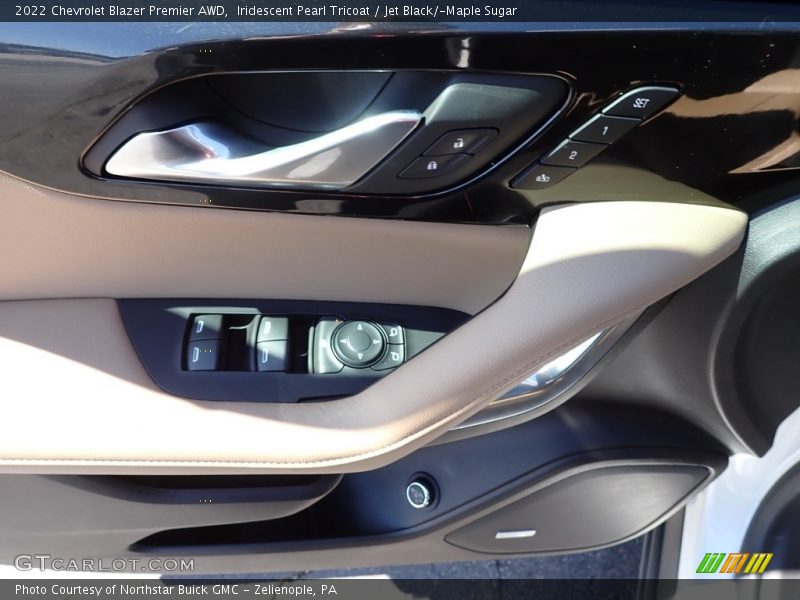This screenshot has width=800, height=600.
Task: Nudge the mirror adjust knob up arrow
Action: click(360, 326)
